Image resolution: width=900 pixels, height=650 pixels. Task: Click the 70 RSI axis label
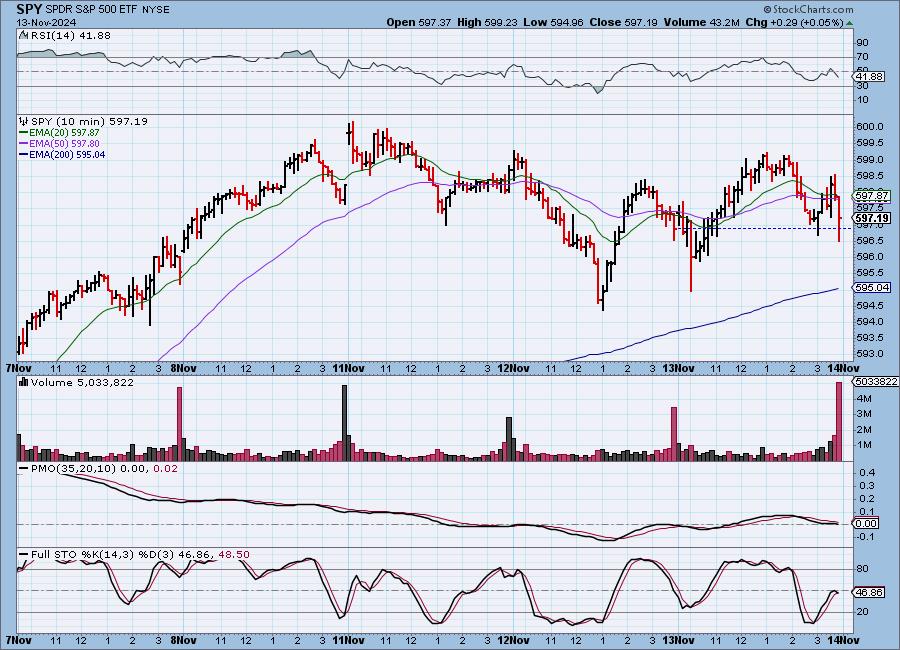click(x=863, y=57)
